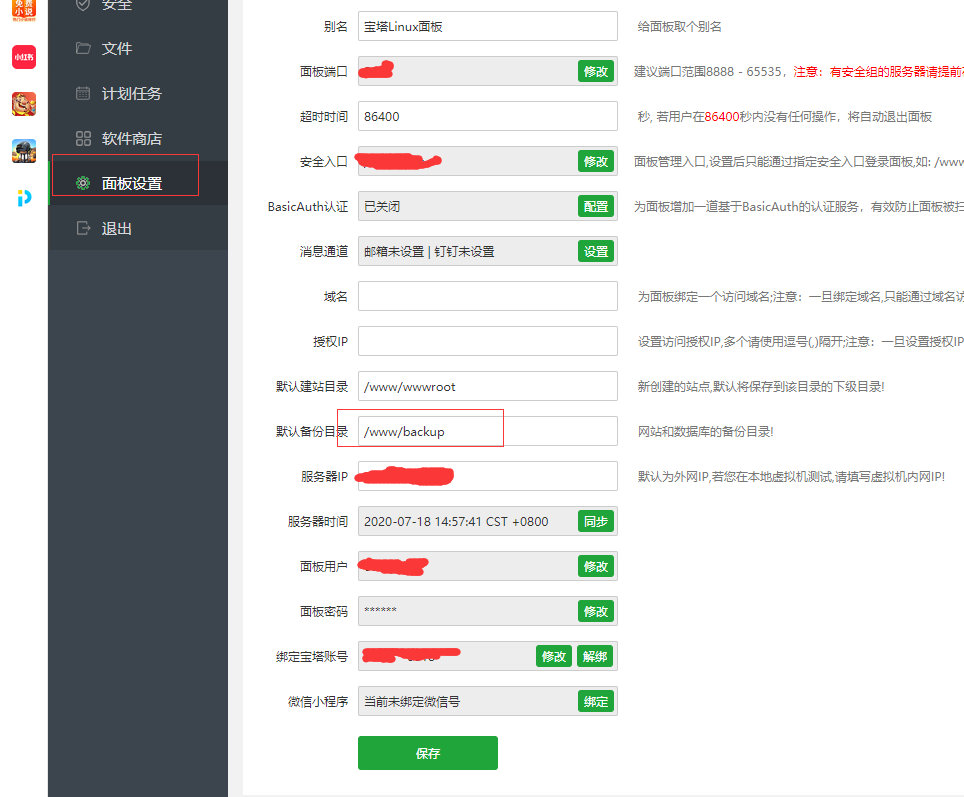Click the green 保存 button

[x=428, y=753]
